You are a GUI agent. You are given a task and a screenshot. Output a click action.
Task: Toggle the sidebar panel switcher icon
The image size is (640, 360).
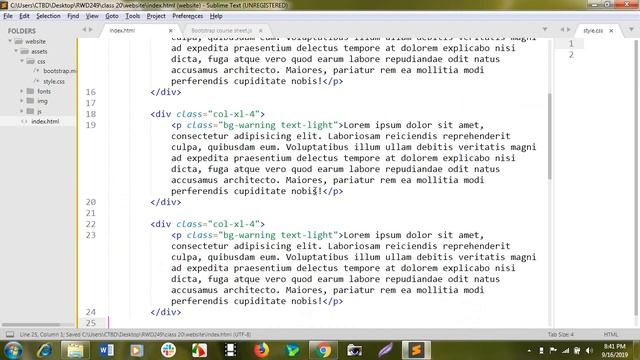10,334
